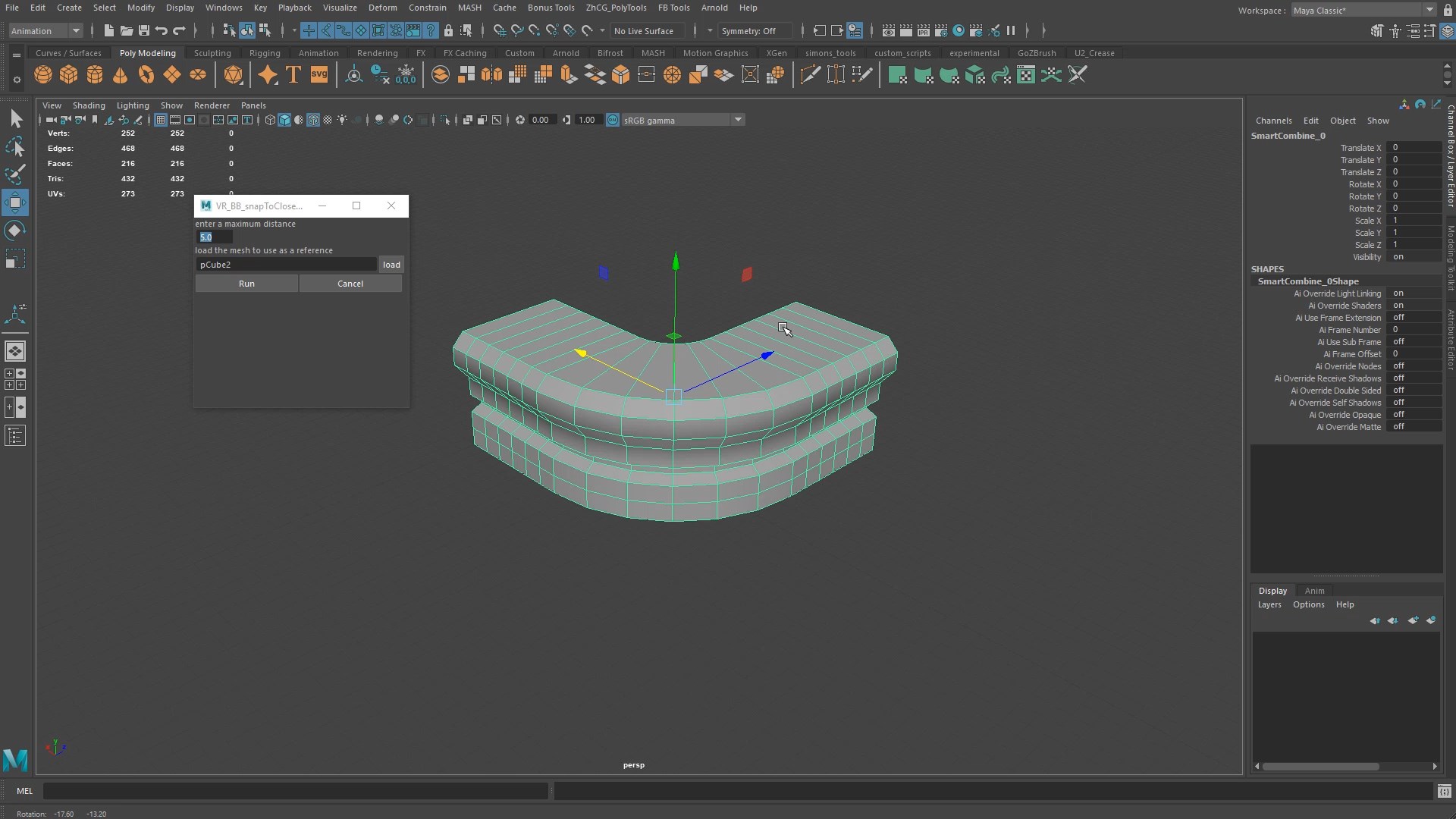The image size is (1456, 819).
Task: Toggle wireframe on shaded viewport icon
Action: click(313, 120)
